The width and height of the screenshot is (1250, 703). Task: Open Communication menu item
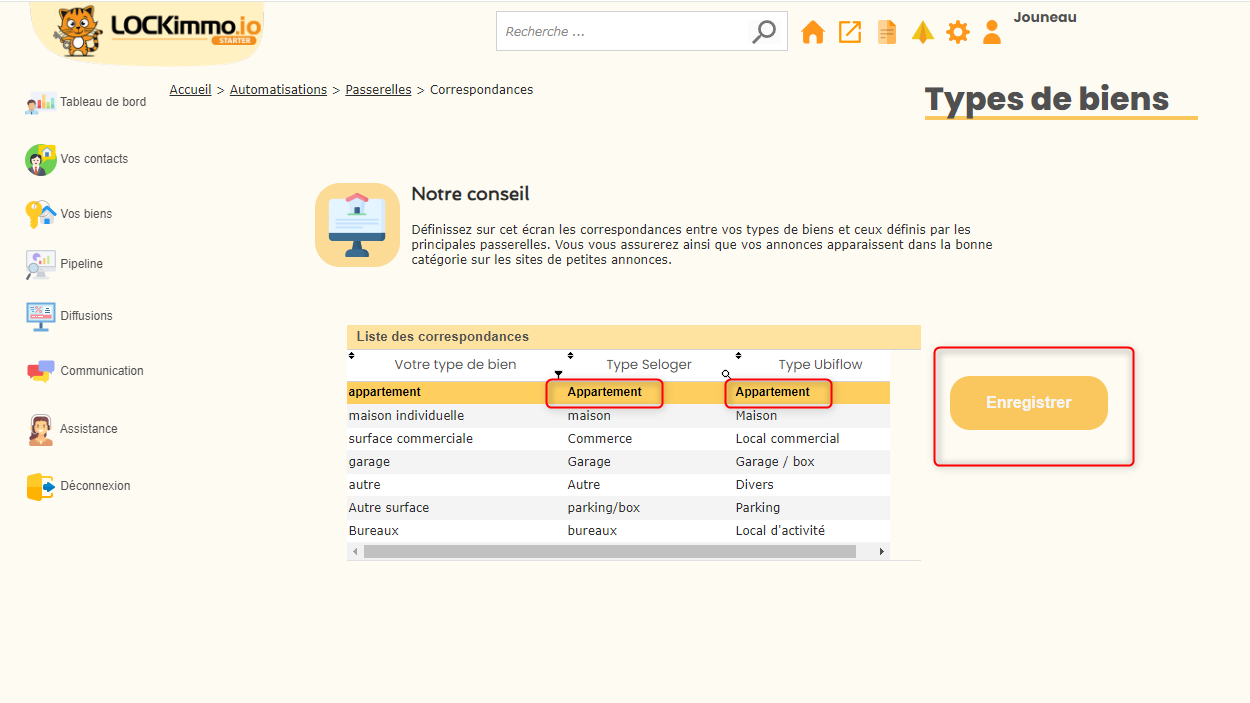102,371
